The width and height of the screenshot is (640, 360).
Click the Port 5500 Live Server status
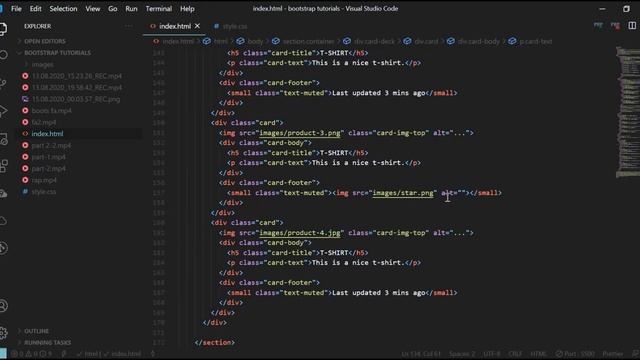coord(575,354)
